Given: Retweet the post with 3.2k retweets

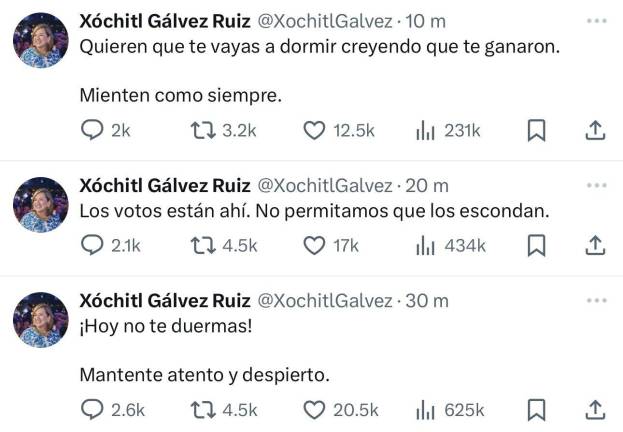Looking at the screenshot, I should click(x=203, y=131).
